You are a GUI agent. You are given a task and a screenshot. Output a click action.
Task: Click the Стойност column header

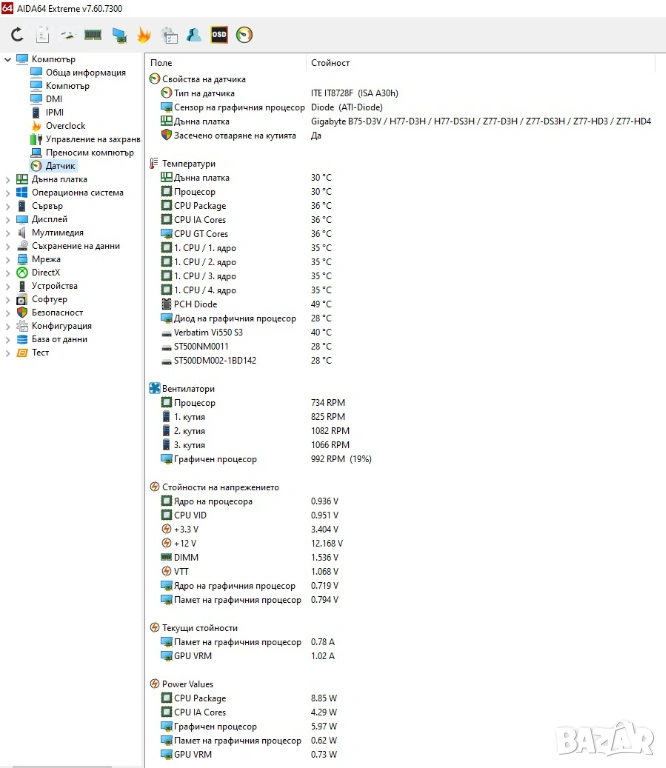click(x=331, y=62)
